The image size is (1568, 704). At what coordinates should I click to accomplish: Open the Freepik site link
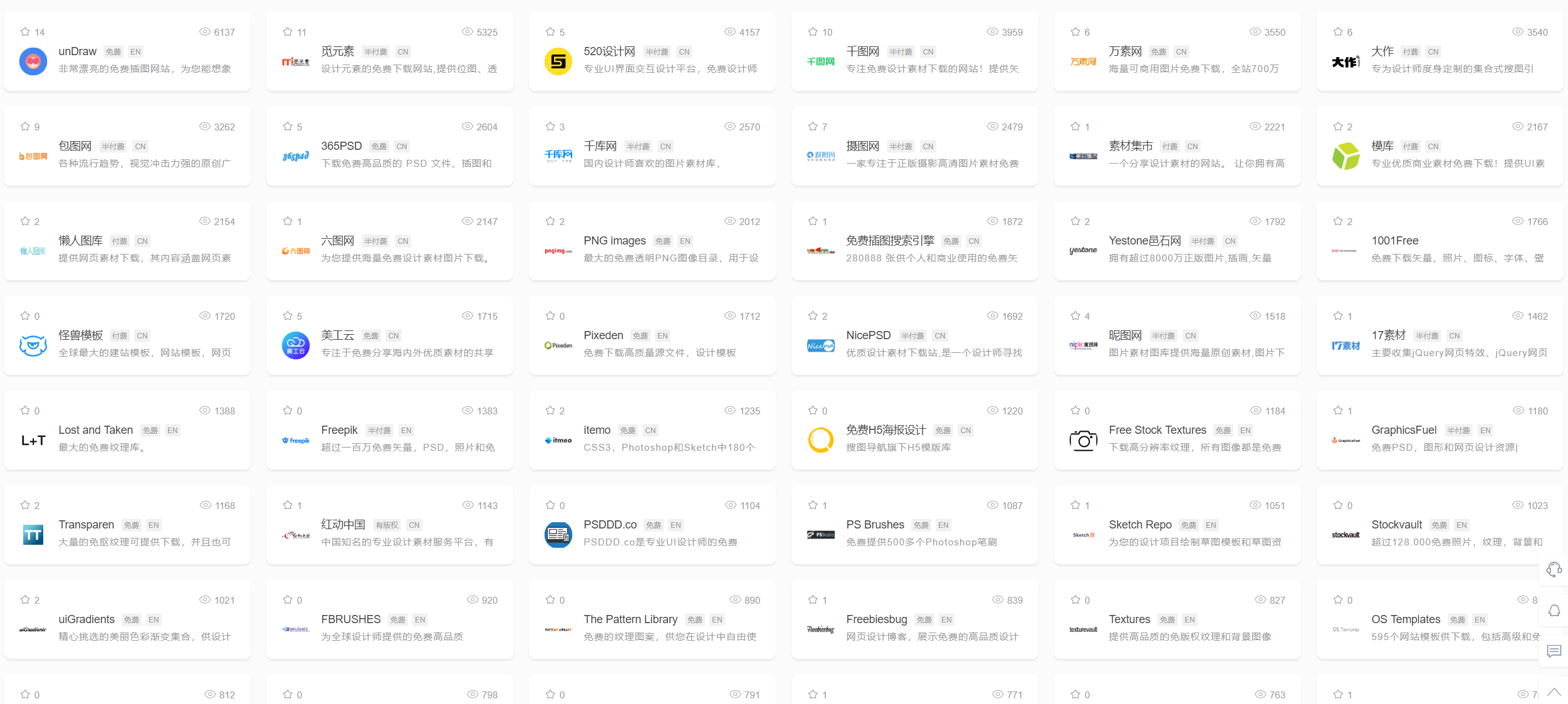[x=340, y=430]
